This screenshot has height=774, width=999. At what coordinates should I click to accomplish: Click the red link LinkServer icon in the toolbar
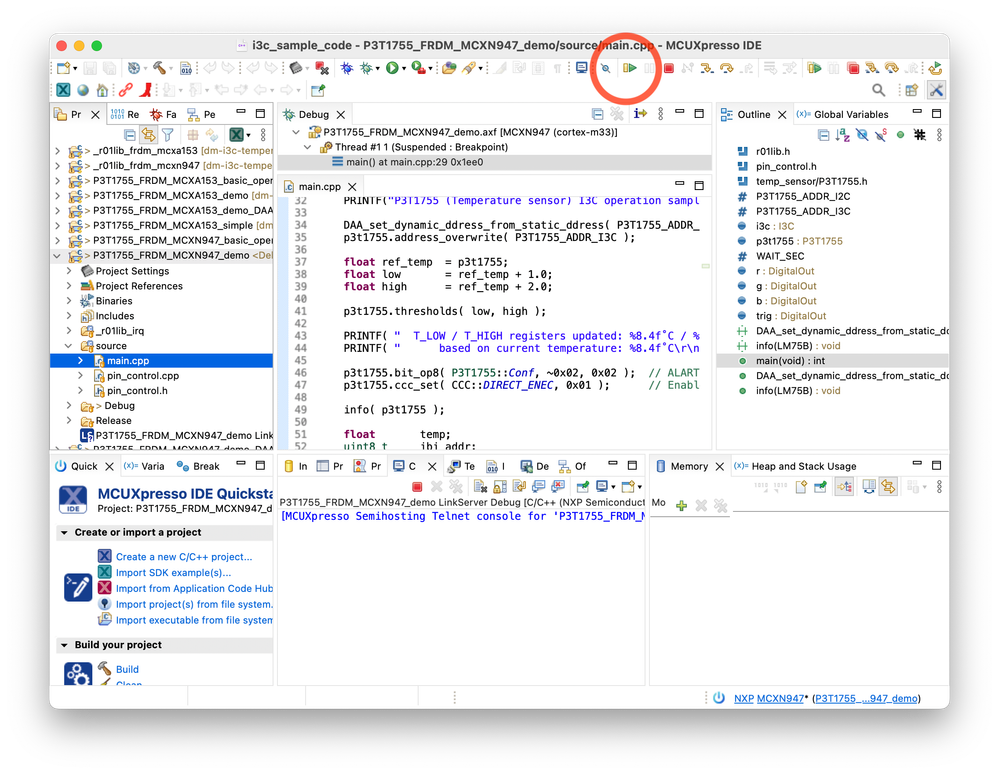click(x=125, y=90)
